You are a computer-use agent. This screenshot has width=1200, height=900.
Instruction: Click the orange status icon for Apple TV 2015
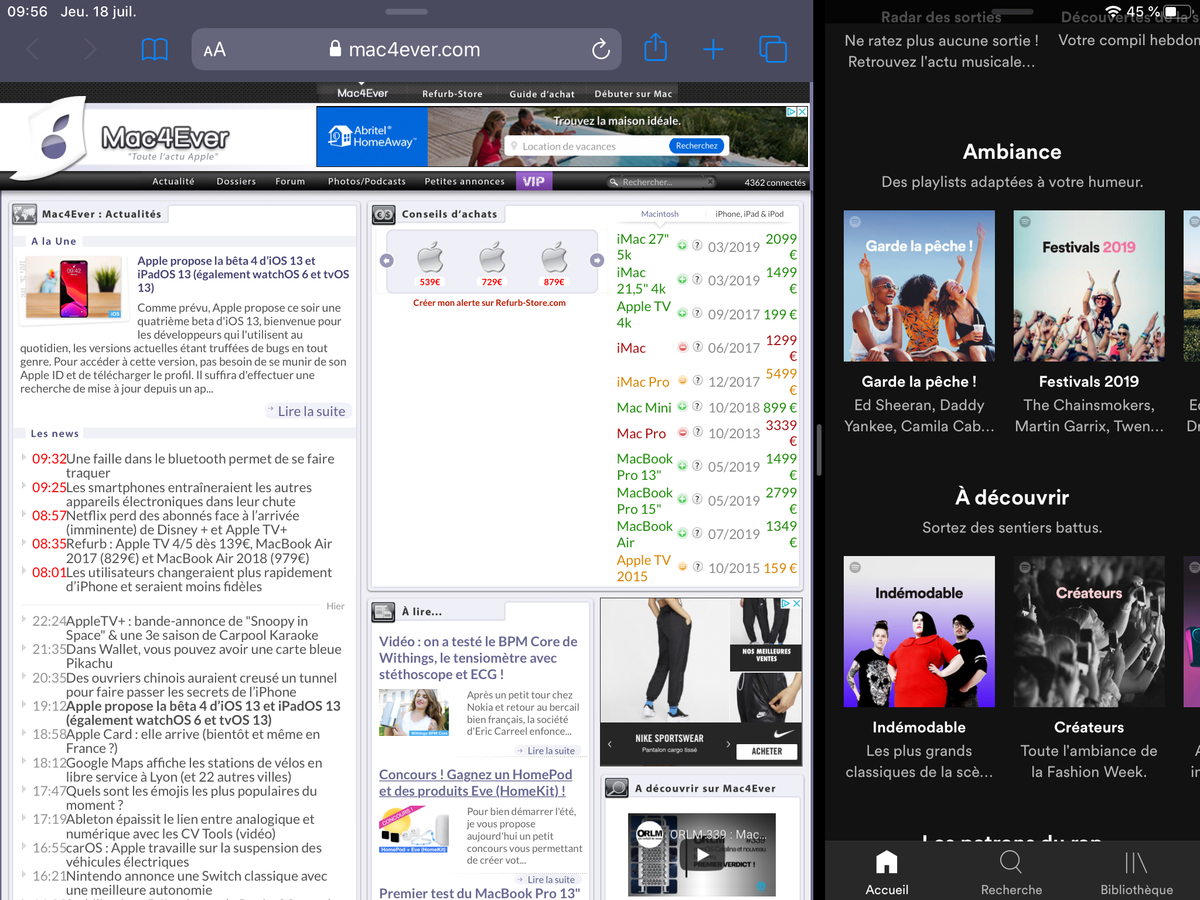coord(682,567)
